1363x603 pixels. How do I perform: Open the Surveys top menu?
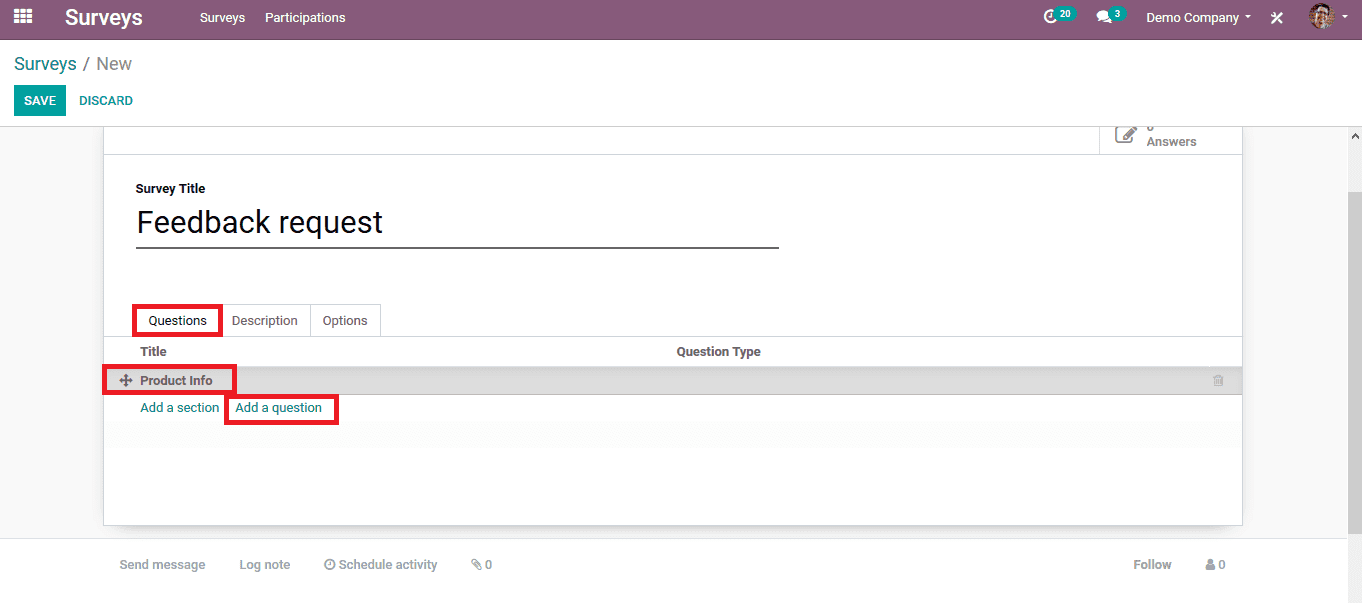click(x=222, y=18)
